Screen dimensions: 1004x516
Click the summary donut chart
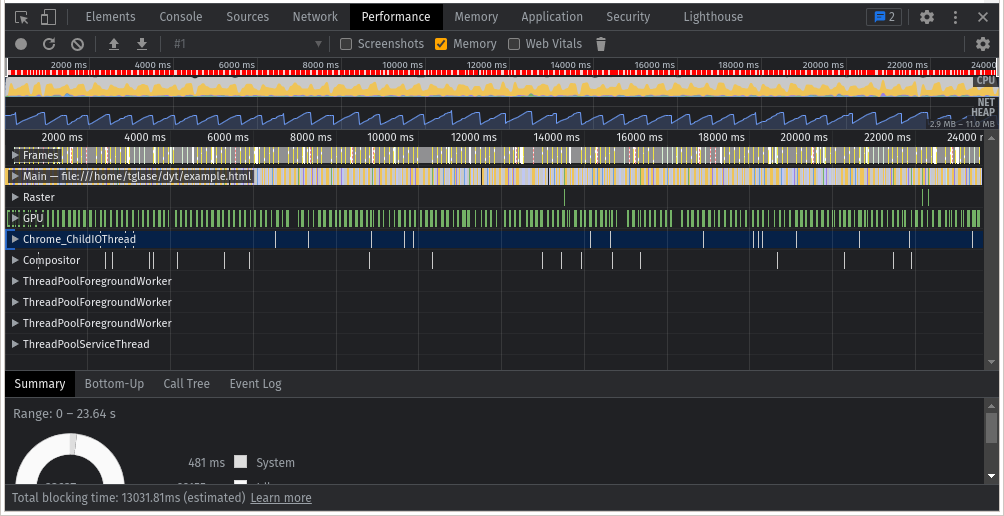[x=69, y=458]
